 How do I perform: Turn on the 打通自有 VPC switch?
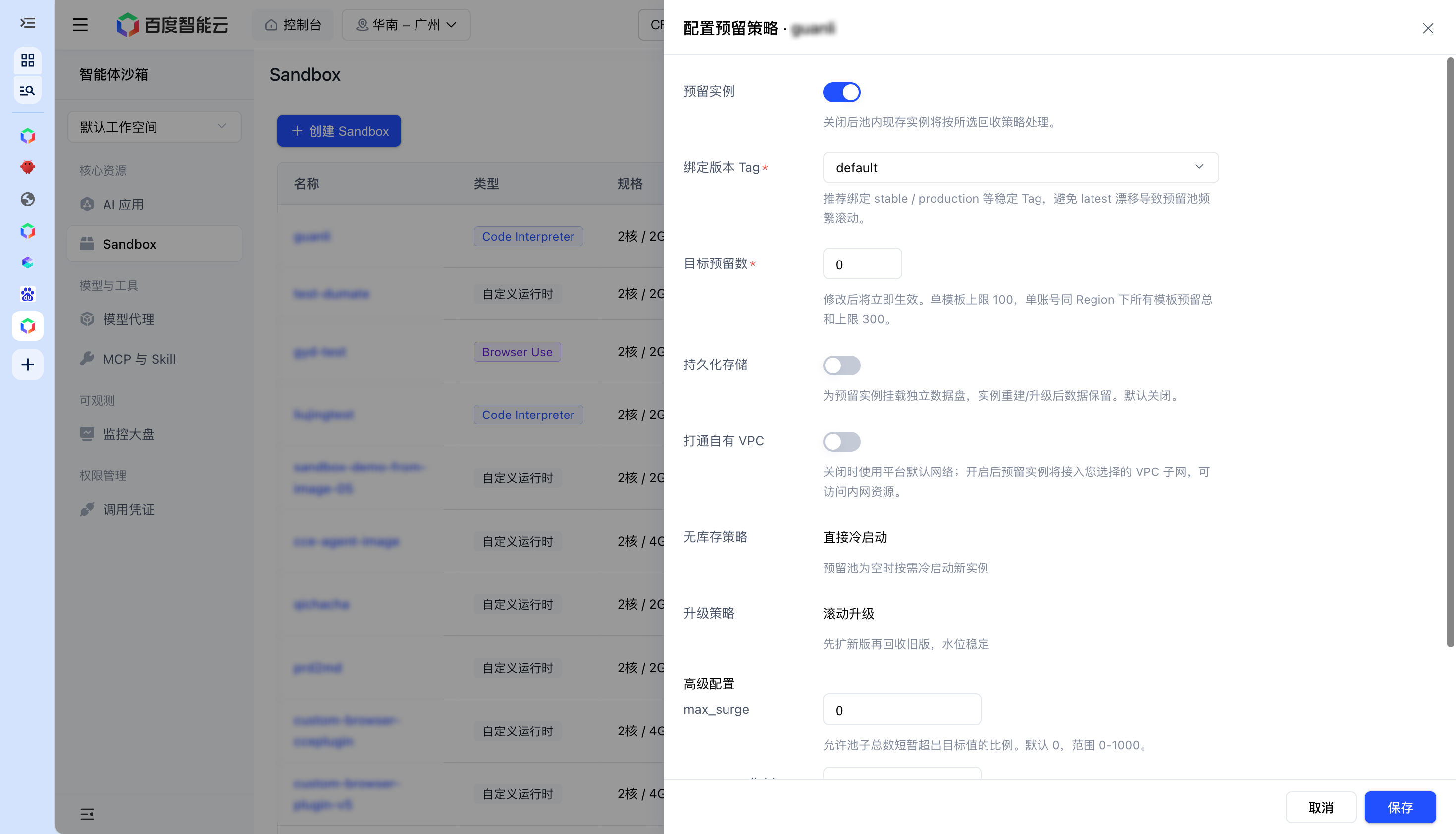click(841, 441)
